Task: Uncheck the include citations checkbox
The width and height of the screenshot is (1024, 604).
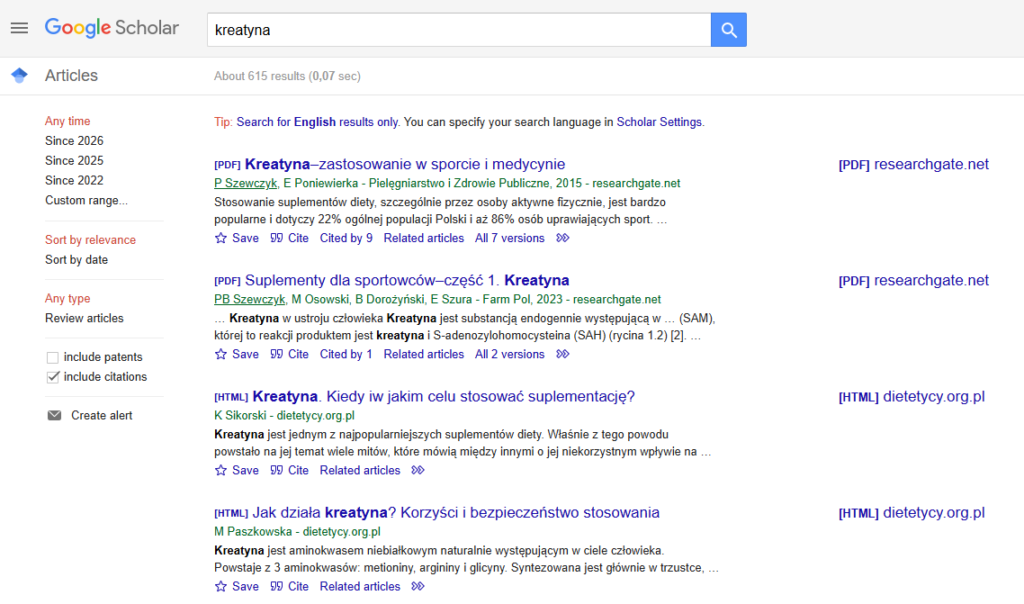Action: click(53, 377)
